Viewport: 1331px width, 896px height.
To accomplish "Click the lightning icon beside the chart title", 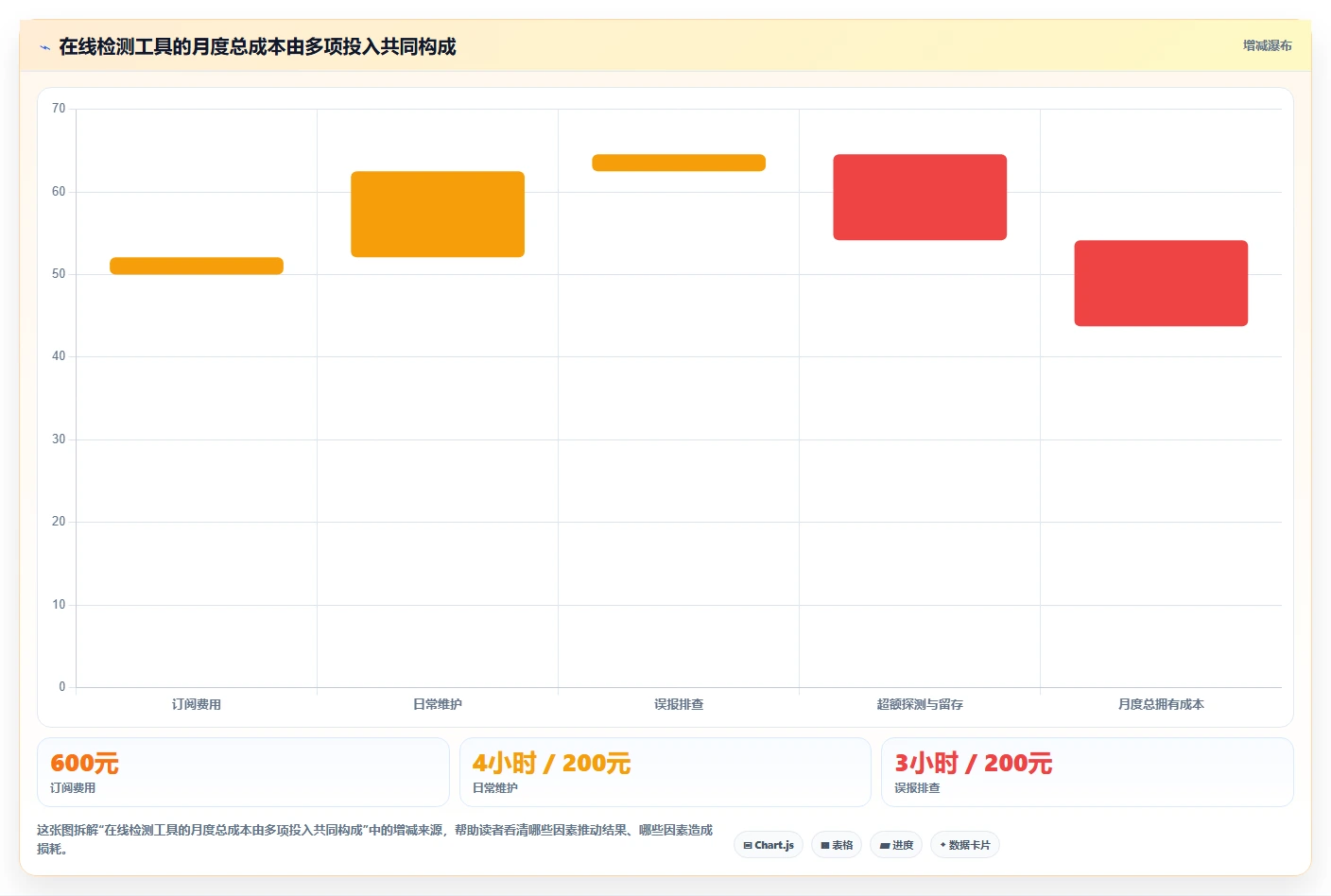I will 44,47.
